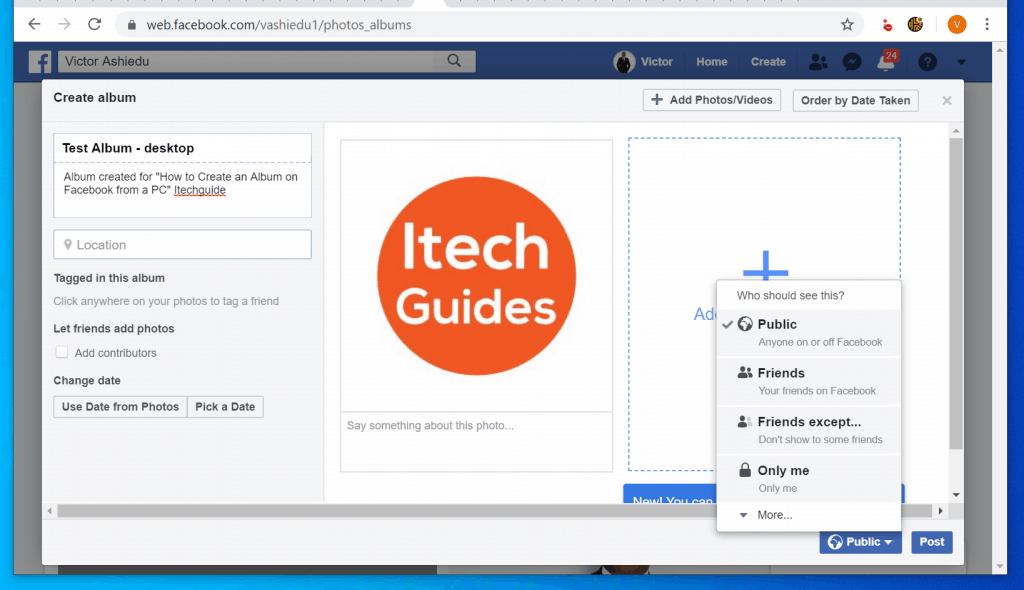Close the Create album dialog
The image size is (1024, 590).
click(947, 101)
